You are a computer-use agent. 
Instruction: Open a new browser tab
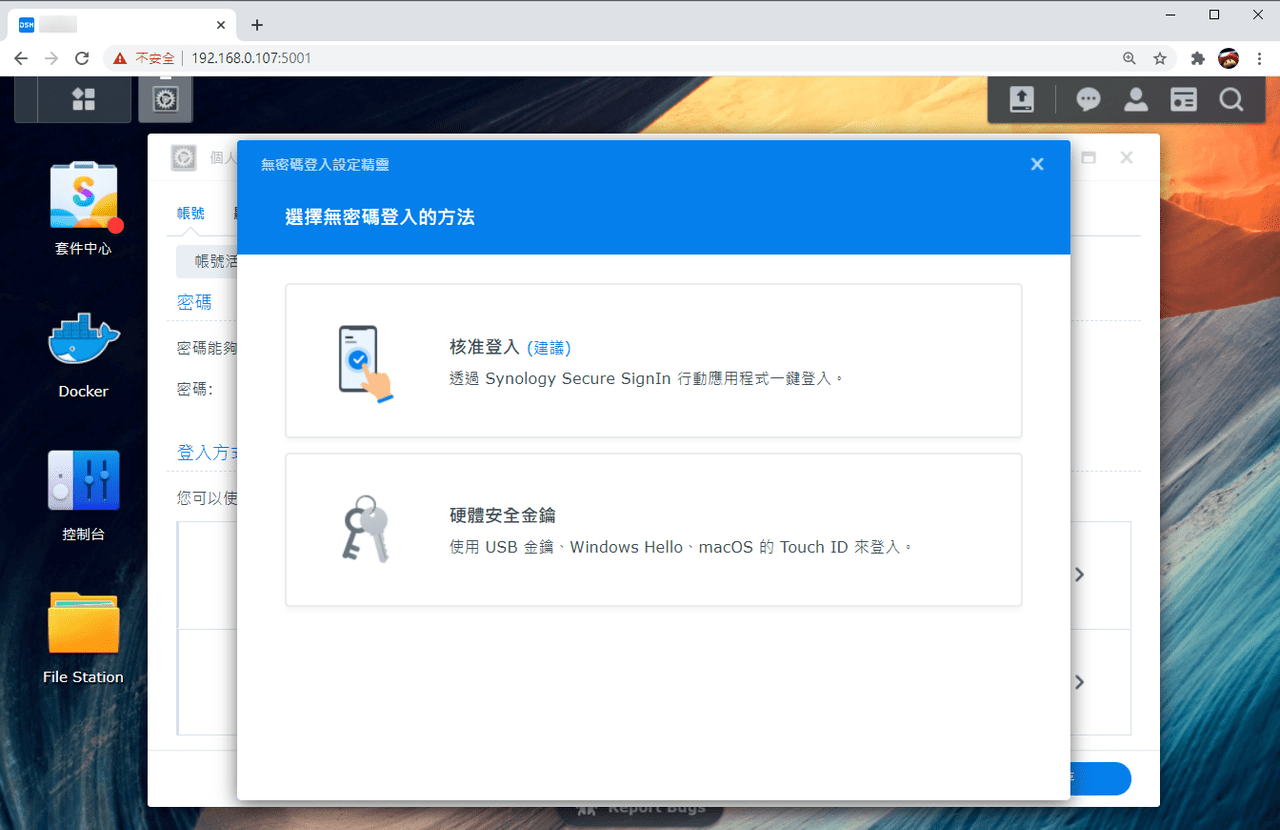click(x=257, y=25)
